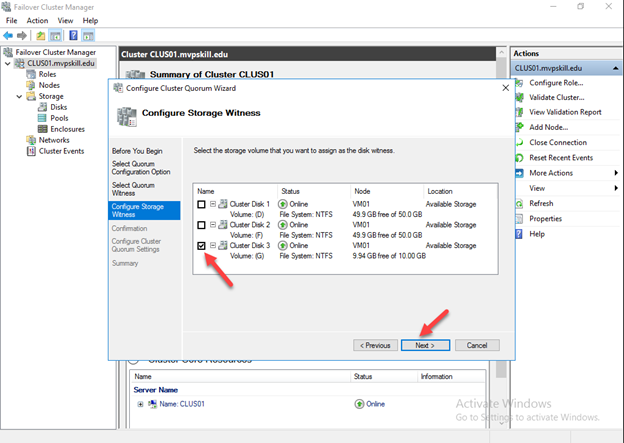
Task: Select the Failover Cluster Manager root node
Action: pyautogui.click(x=55, y=52)
